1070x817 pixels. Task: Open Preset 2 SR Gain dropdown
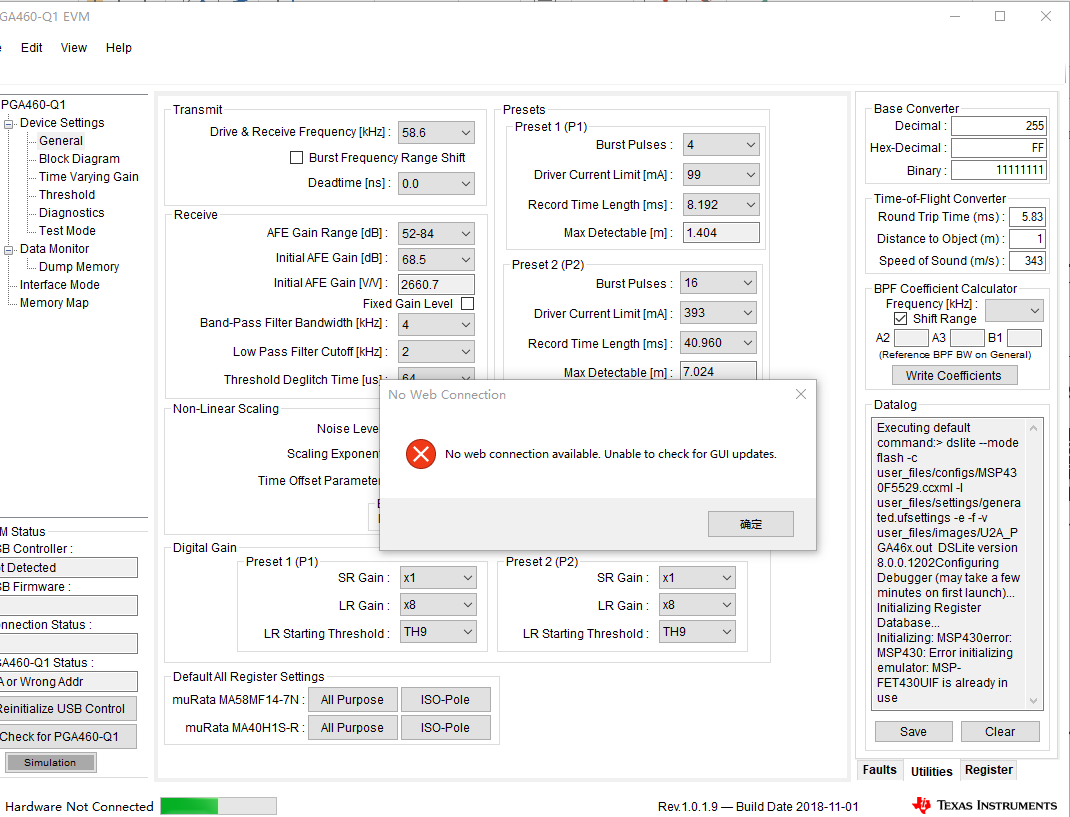[x=697, y=577]
